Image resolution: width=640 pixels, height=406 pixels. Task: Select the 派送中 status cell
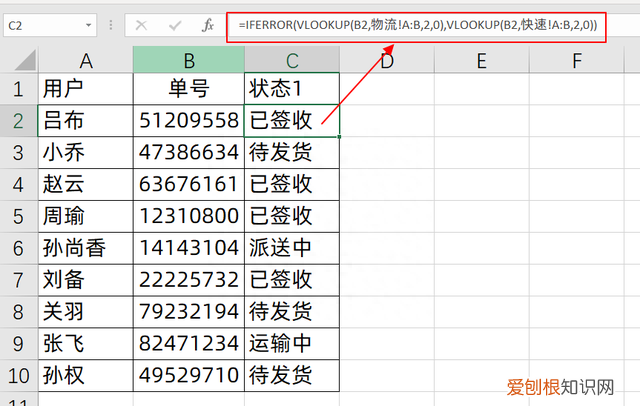point(292,248)
